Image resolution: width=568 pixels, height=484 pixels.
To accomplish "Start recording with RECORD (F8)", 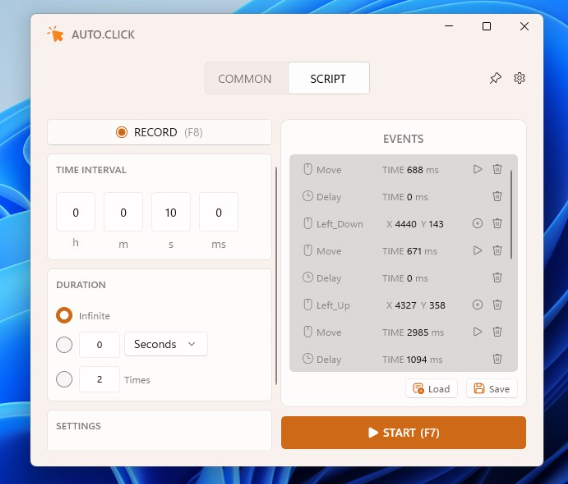I will (x=159, y=132).
